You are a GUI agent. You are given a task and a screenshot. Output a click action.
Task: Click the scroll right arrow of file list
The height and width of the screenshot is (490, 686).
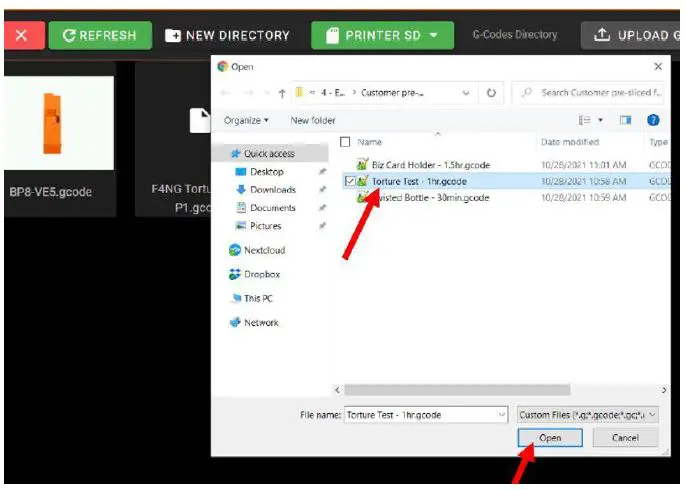[664, 389]
